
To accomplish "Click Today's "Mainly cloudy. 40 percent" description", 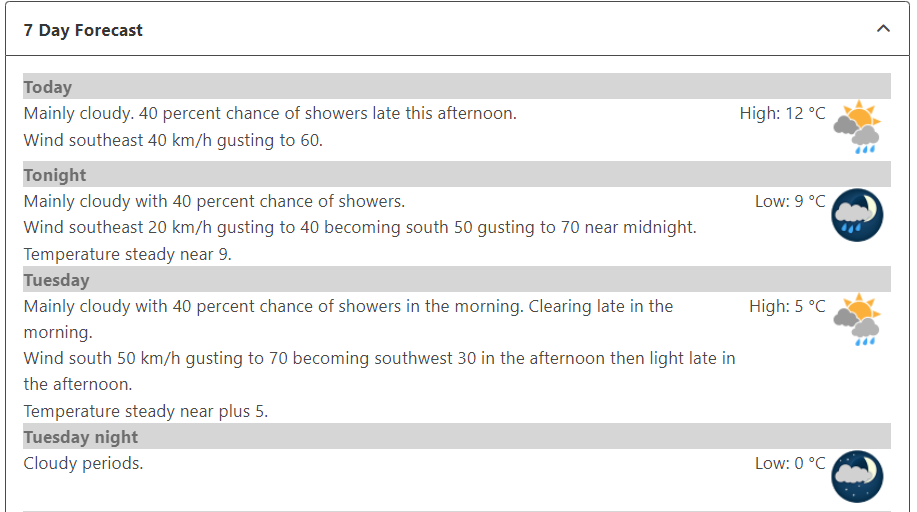I will [270, 114].
